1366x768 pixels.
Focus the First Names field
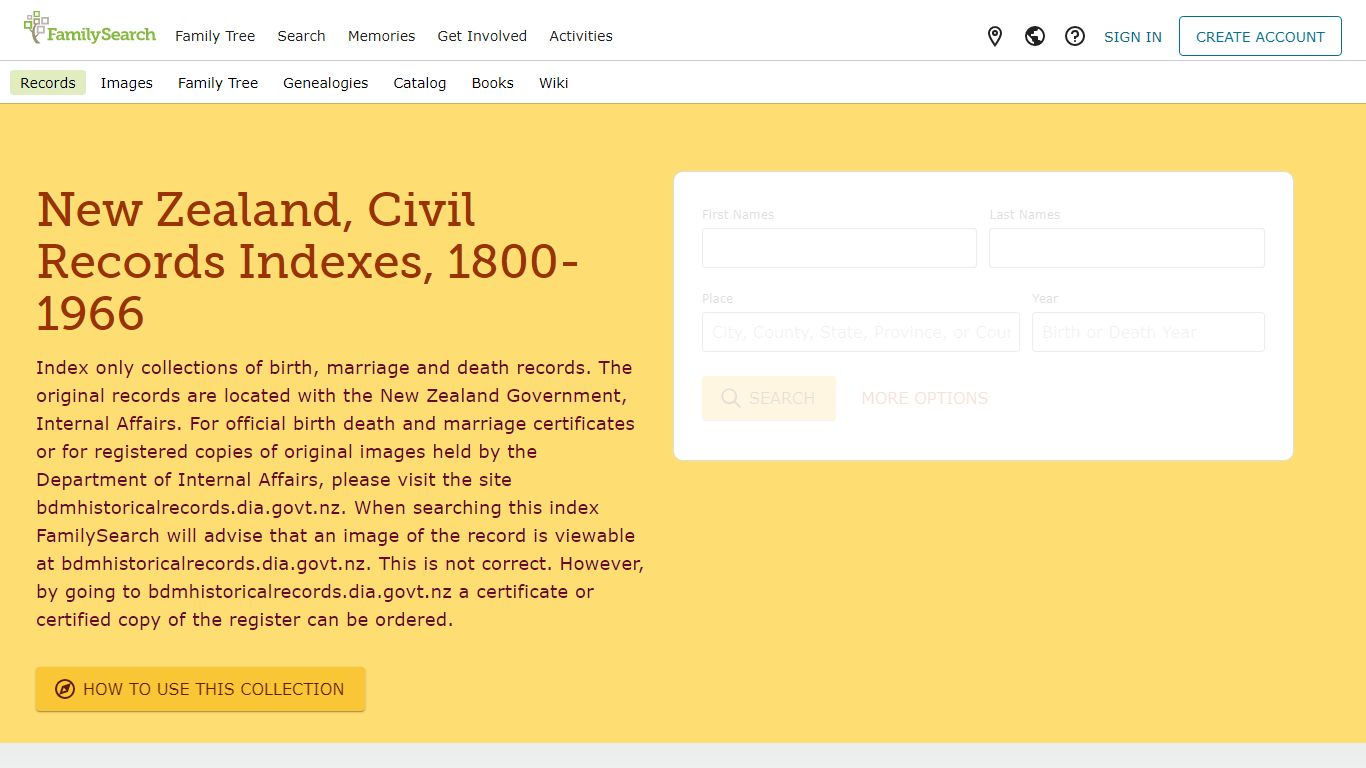(x=839, y=248)
